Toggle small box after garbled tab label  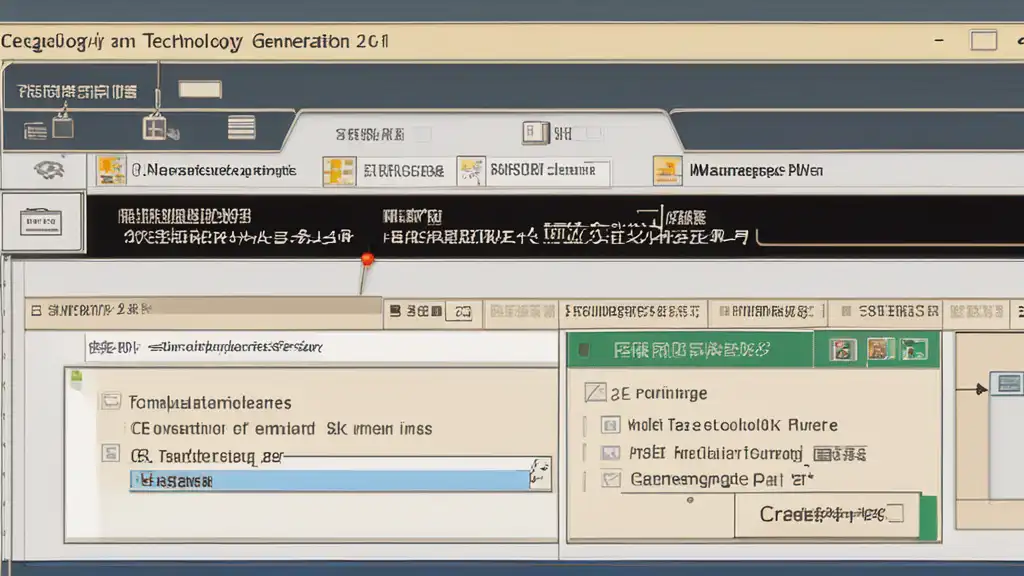[x=423, y=135]
